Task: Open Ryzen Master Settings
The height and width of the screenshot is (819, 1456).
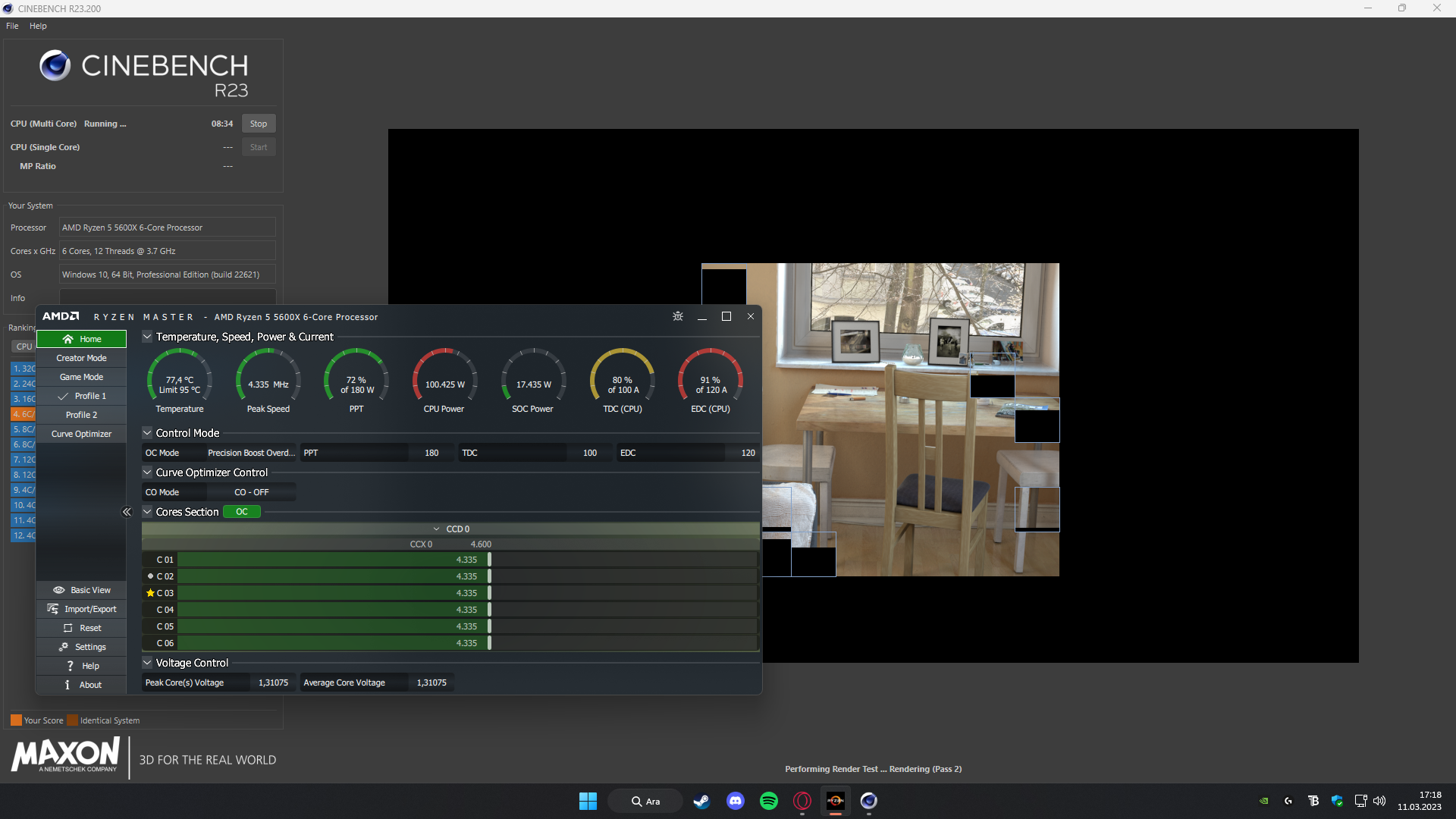Action: (x=82, y=647)
